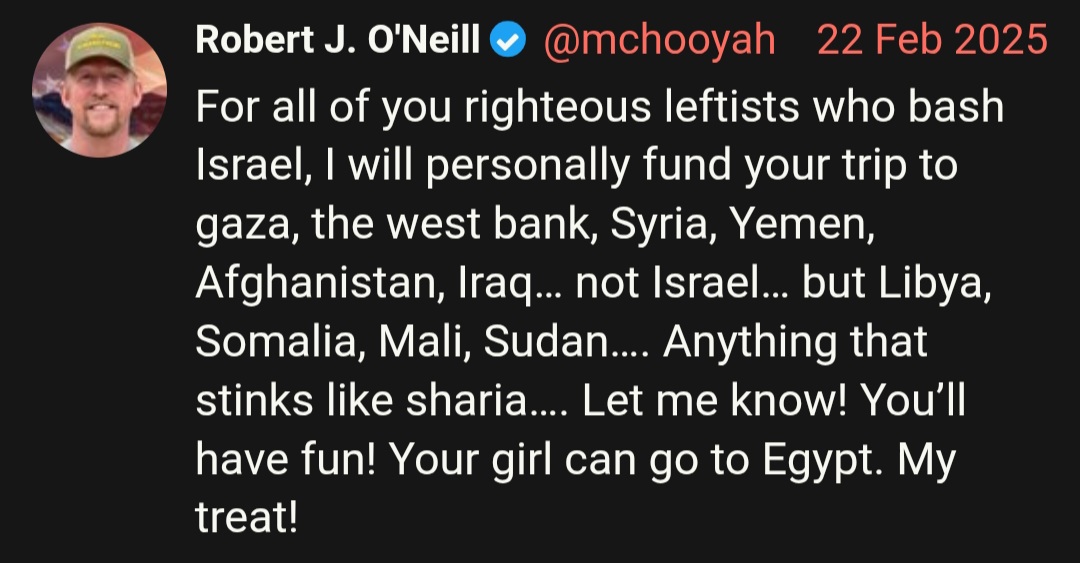Click the green cap in the avatar
The image size is (1080, 563).
(x=99, y=47)
